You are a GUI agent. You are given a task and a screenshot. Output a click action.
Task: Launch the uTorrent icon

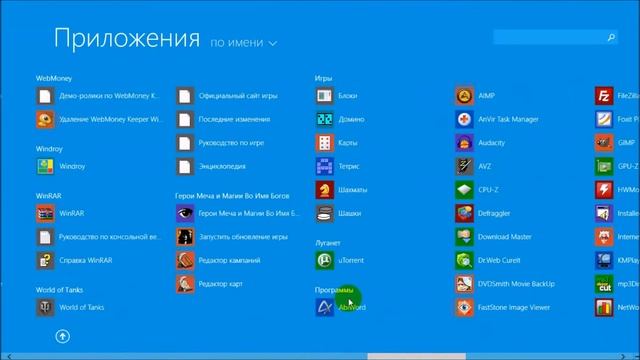coord(324,260)
